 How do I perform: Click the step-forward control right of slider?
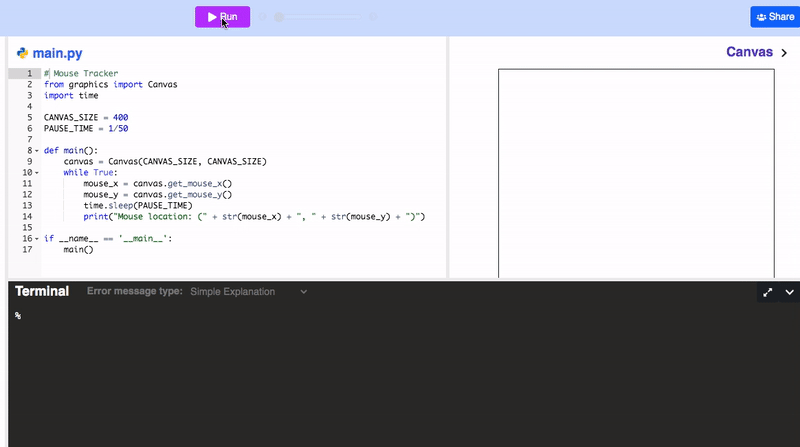click(x=373, y=17)
